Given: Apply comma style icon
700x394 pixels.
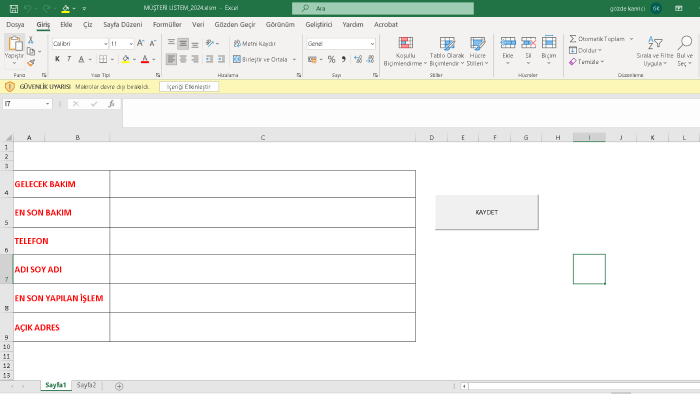Looking at the screenshot, I should pyautogui.click(x=343, y=59).
